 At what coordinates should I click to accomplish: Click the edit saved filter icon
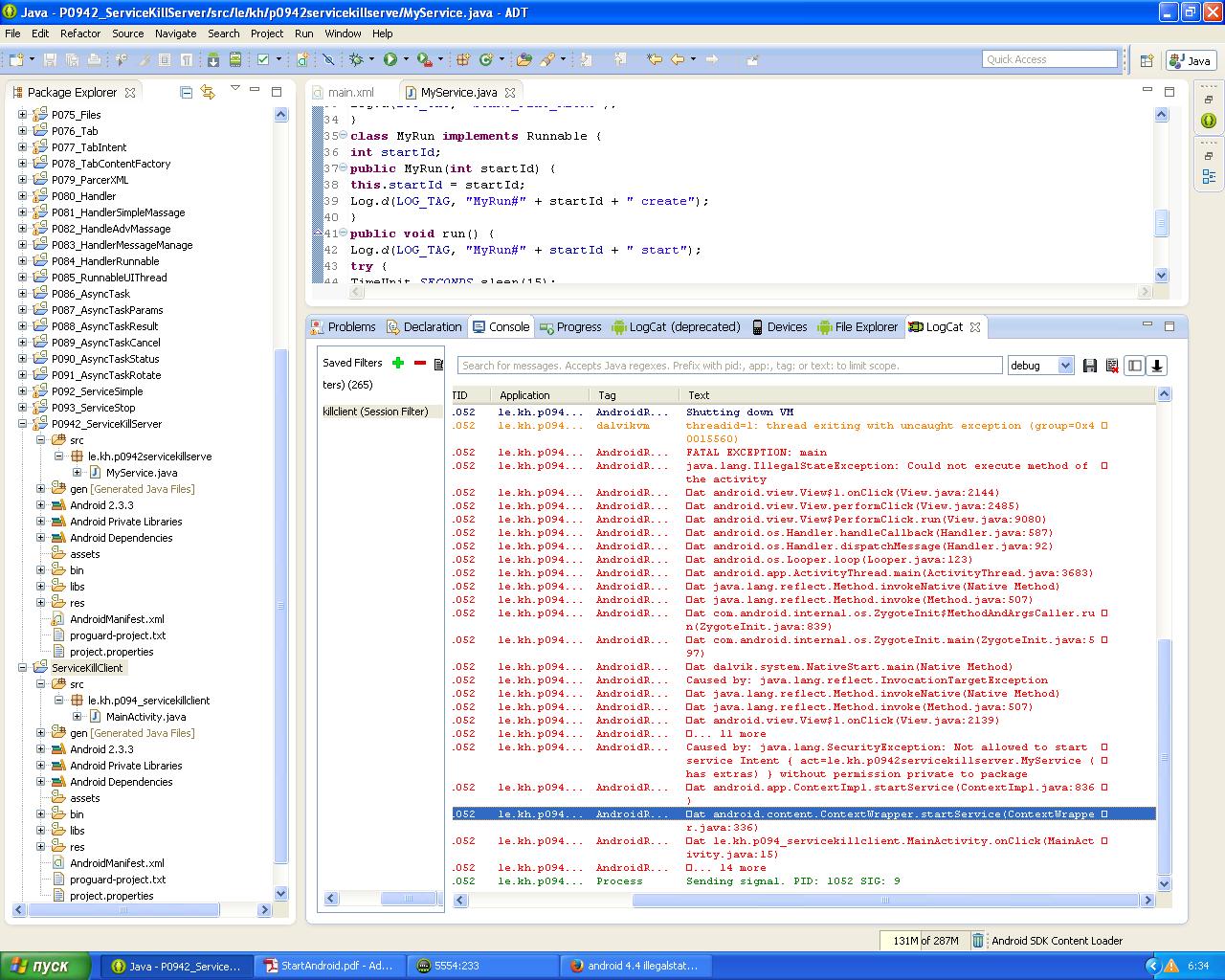point(438,364)
